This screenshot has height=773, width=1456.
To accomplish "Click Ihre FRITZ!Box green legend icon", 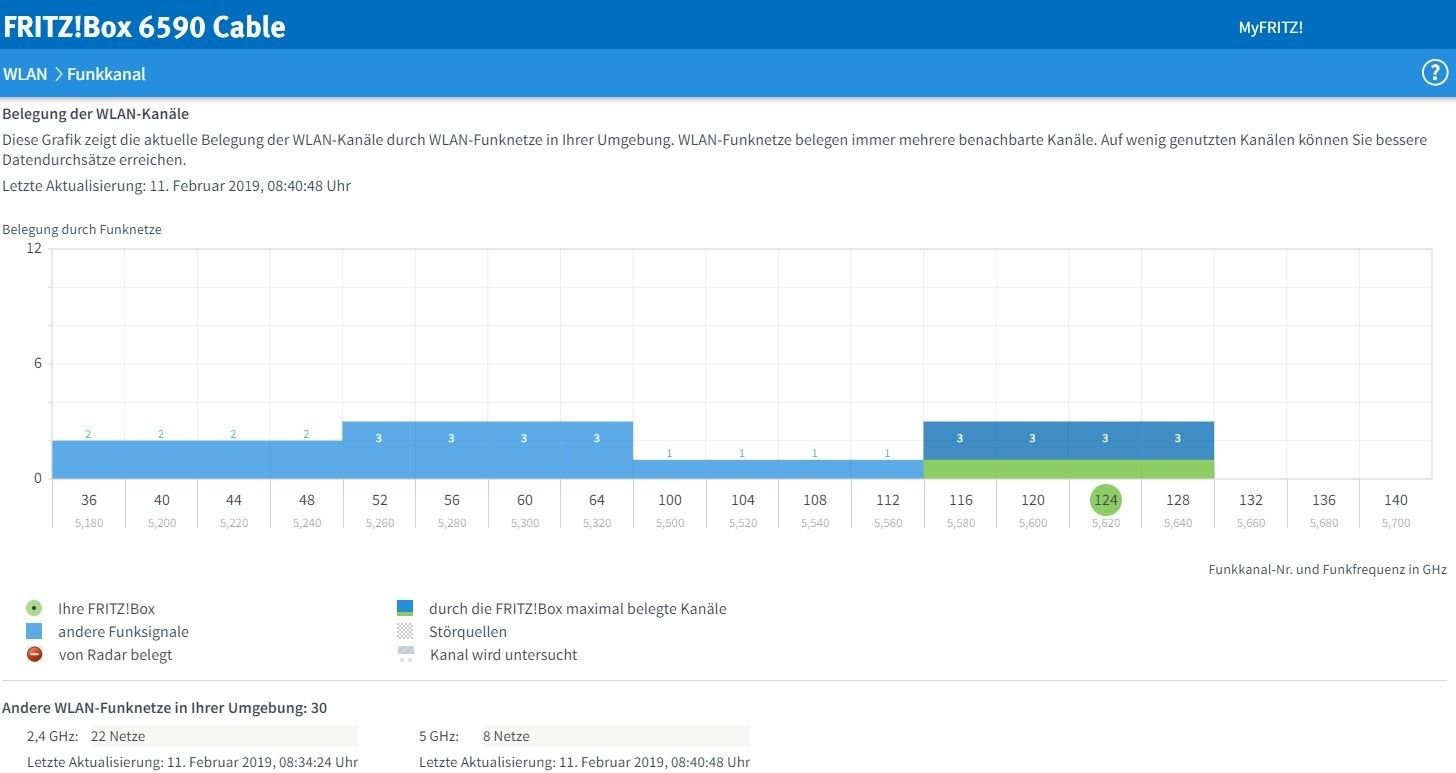I will click(x=35, y=608).
